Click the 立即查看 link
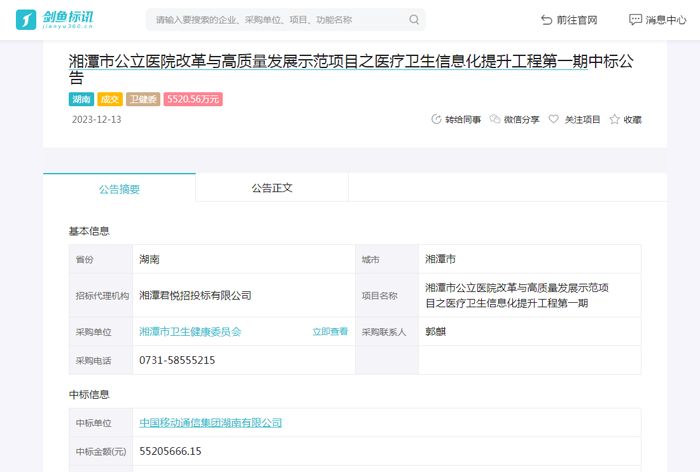 (x=330, y=331)
